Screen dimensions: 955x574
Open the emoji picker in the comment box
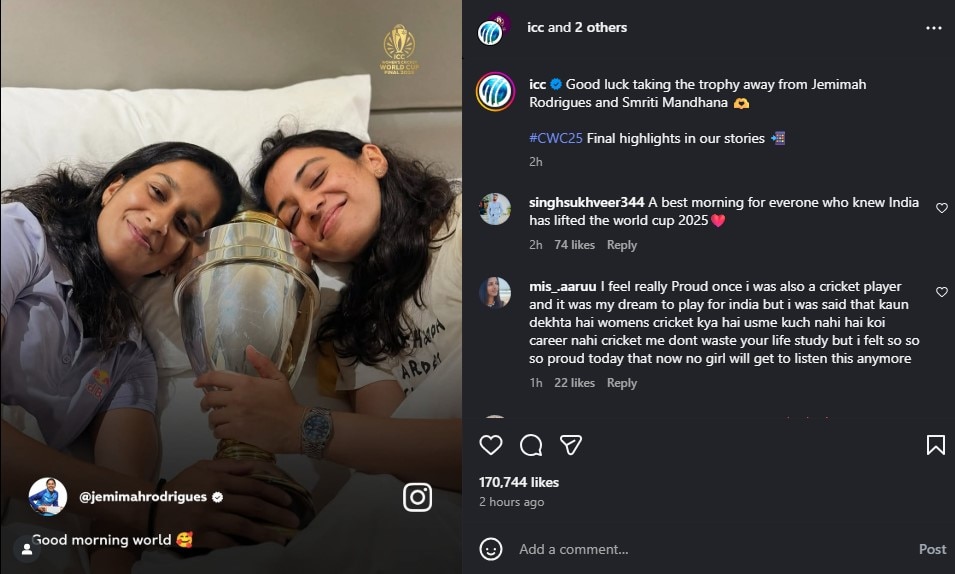[490, 549]
